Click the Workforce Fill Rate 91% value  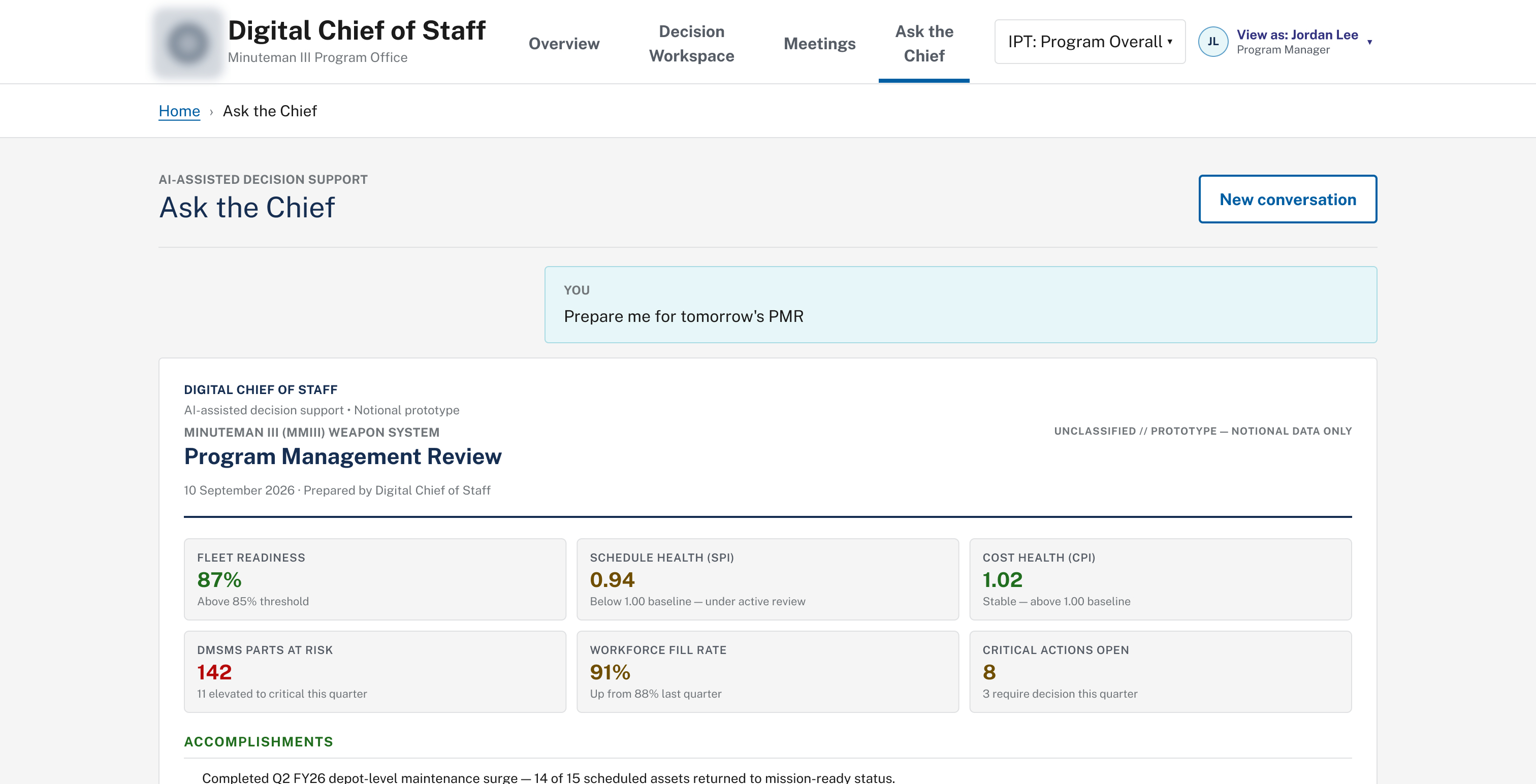610,672
